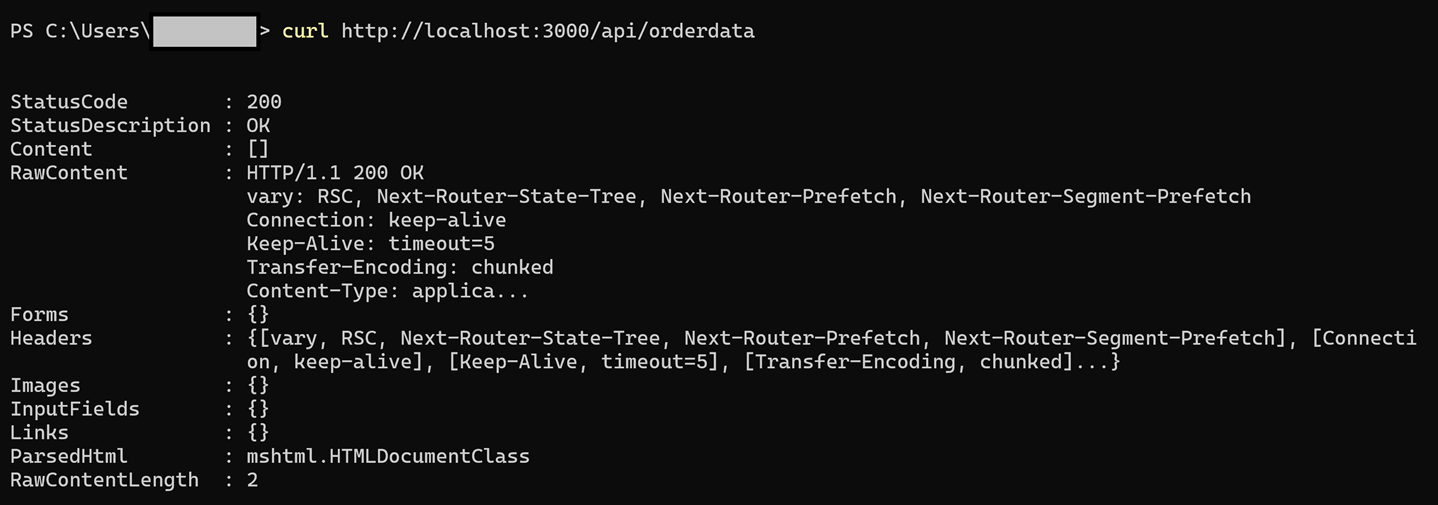This screenshot has width=1438, height=505.
Task: Click the Forms label
Action: pyautogui.click(x=40, y=315)
